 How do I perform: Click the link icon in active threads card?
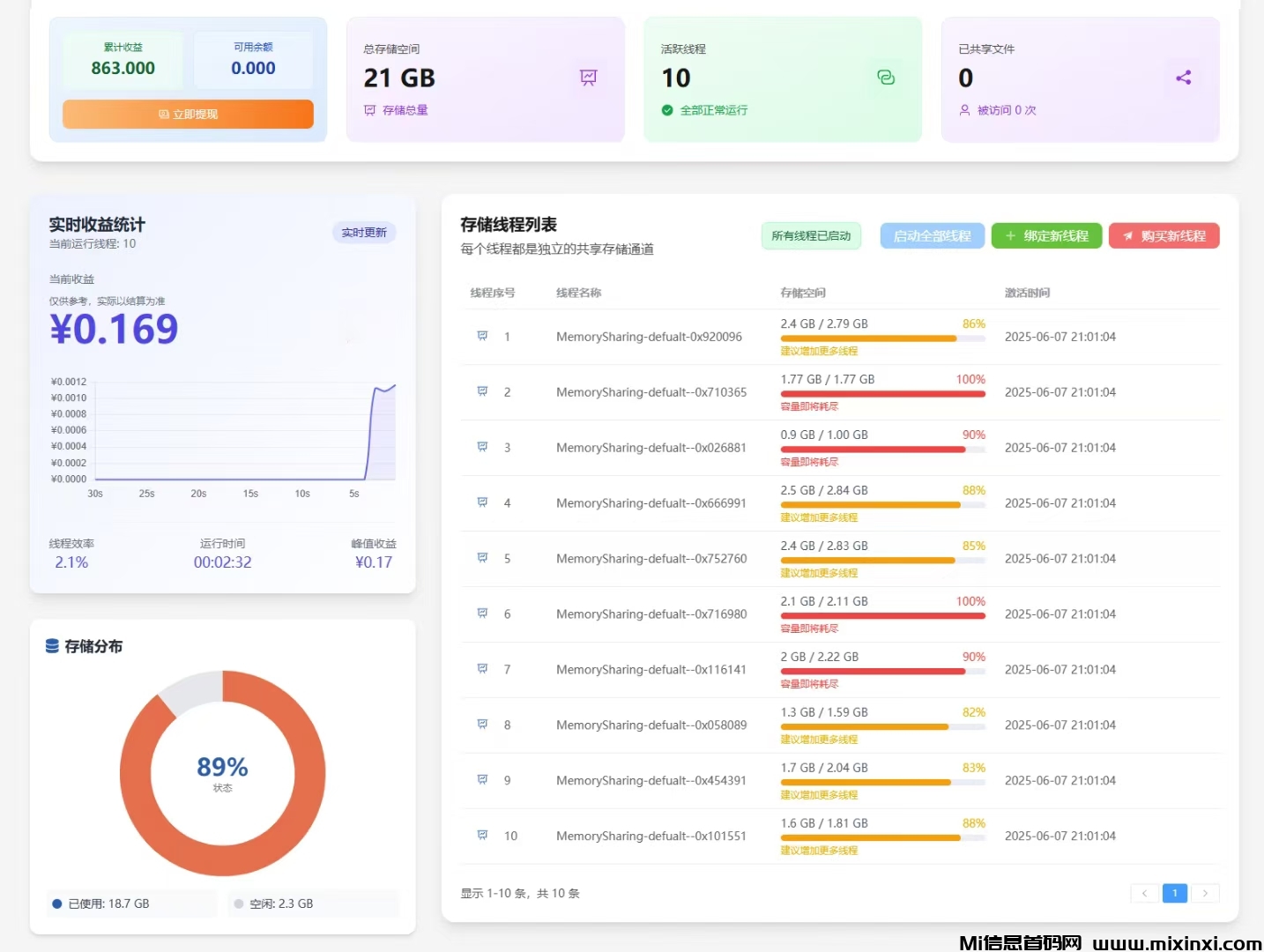click(x=886, y=78)
